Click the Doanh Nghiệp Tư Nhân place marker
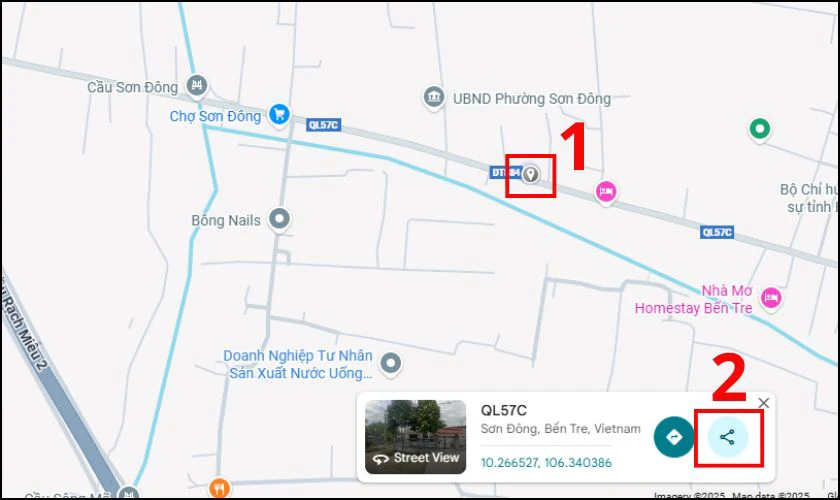This screenshot has width=840, height=500. click(391, 364)
